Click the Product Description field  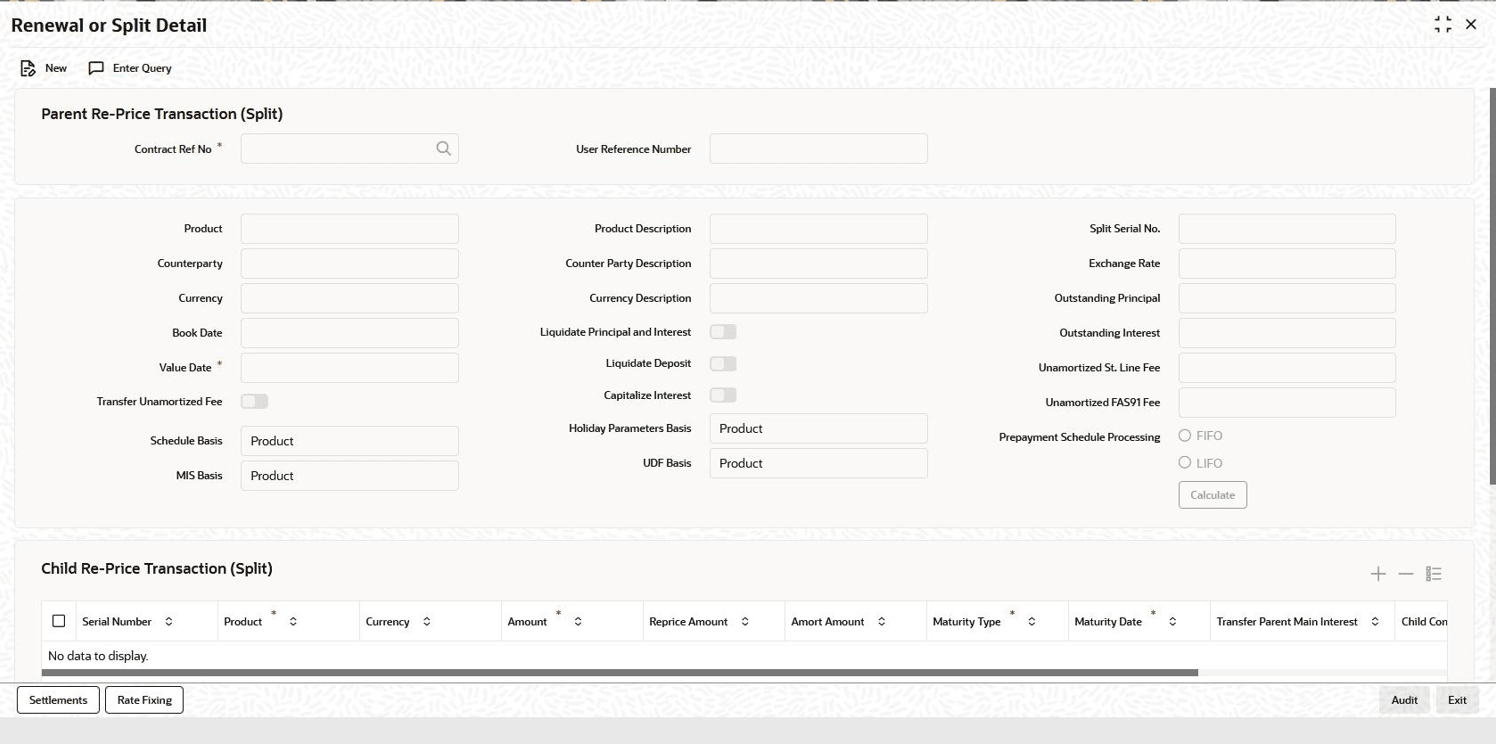click(819, 229)
